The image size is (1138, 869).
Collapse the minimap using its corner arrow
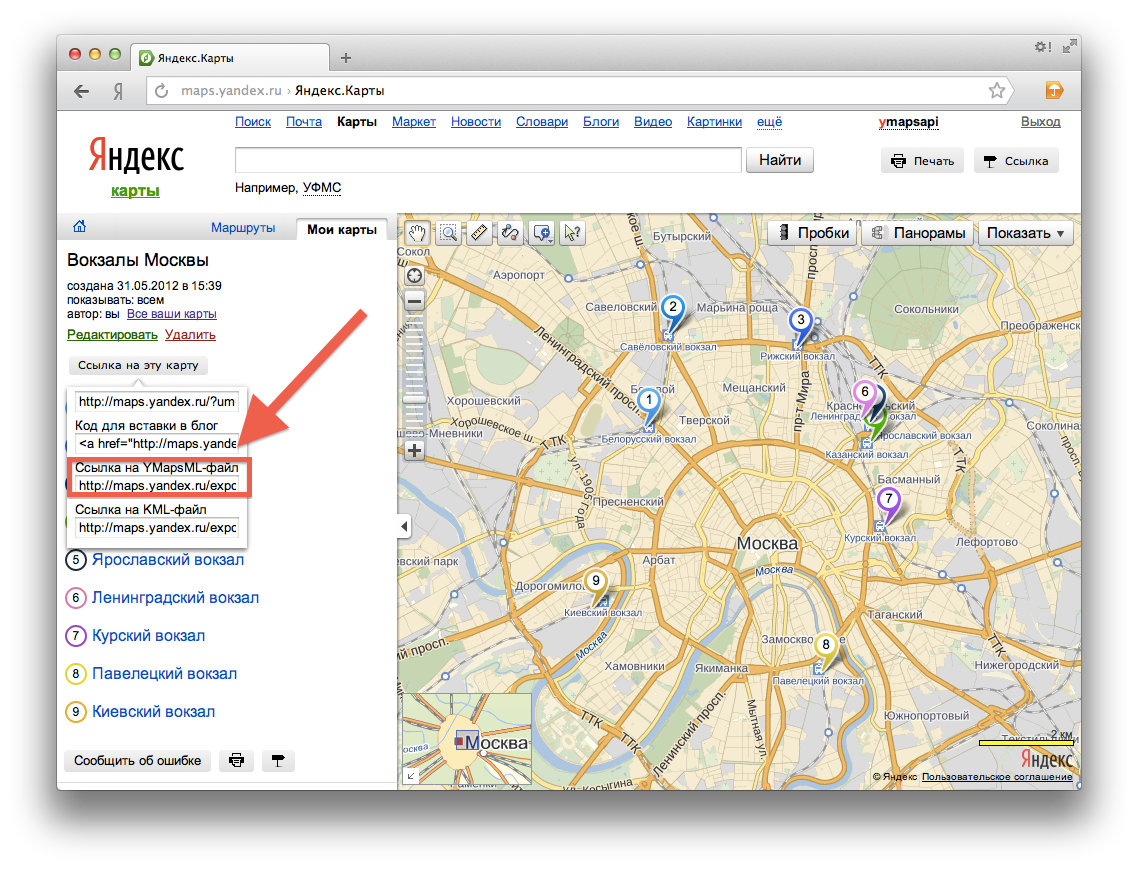[x=410, y=775]
